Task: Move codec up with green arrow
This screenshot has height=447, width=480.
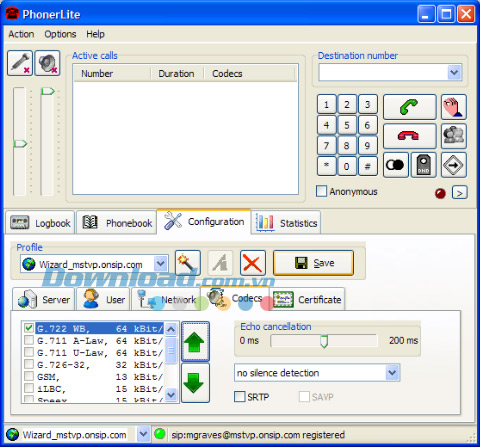Action: pyautogui.click(x=195, y=342)
